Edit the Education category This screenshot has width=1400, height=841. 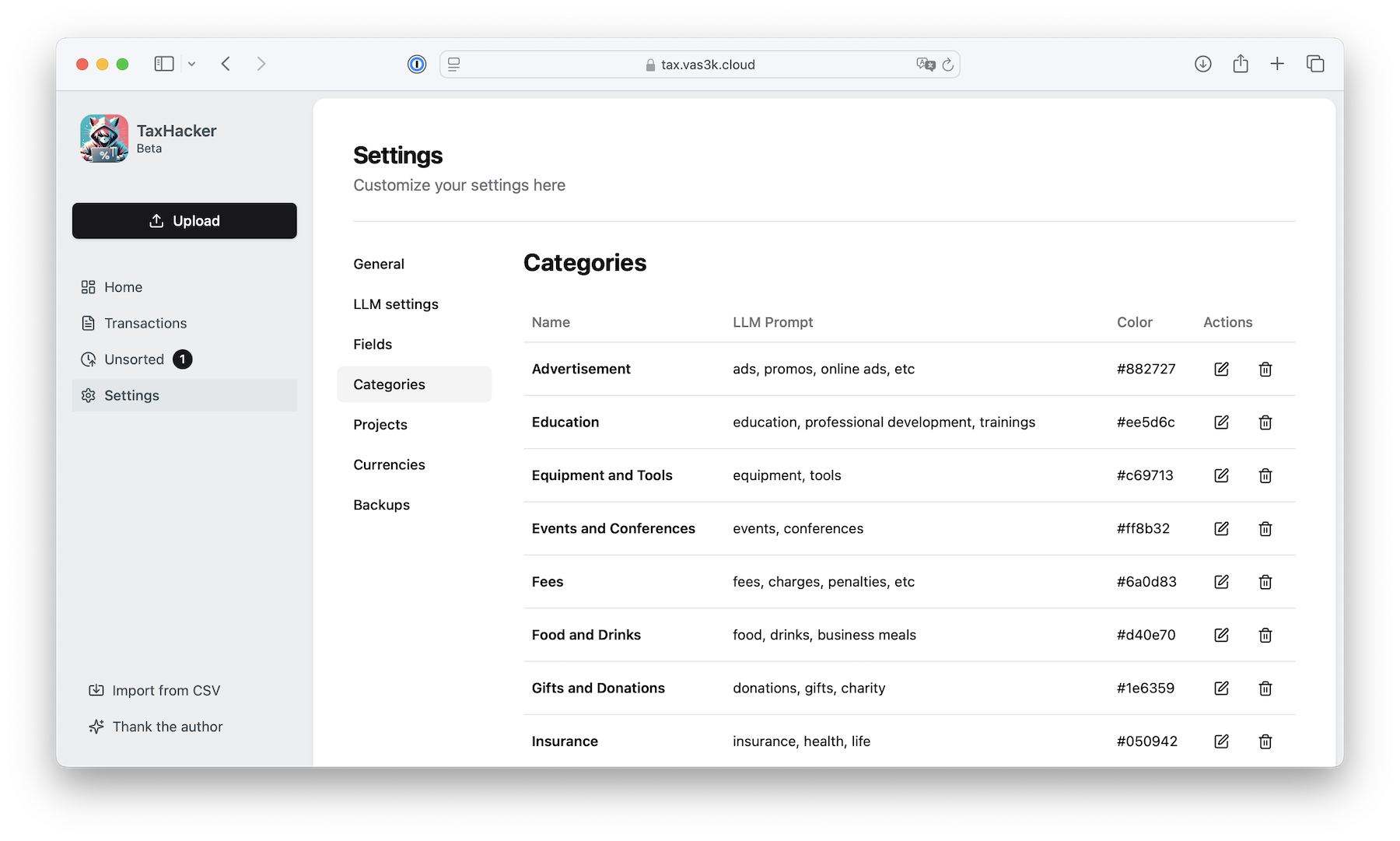[1221, 422]
